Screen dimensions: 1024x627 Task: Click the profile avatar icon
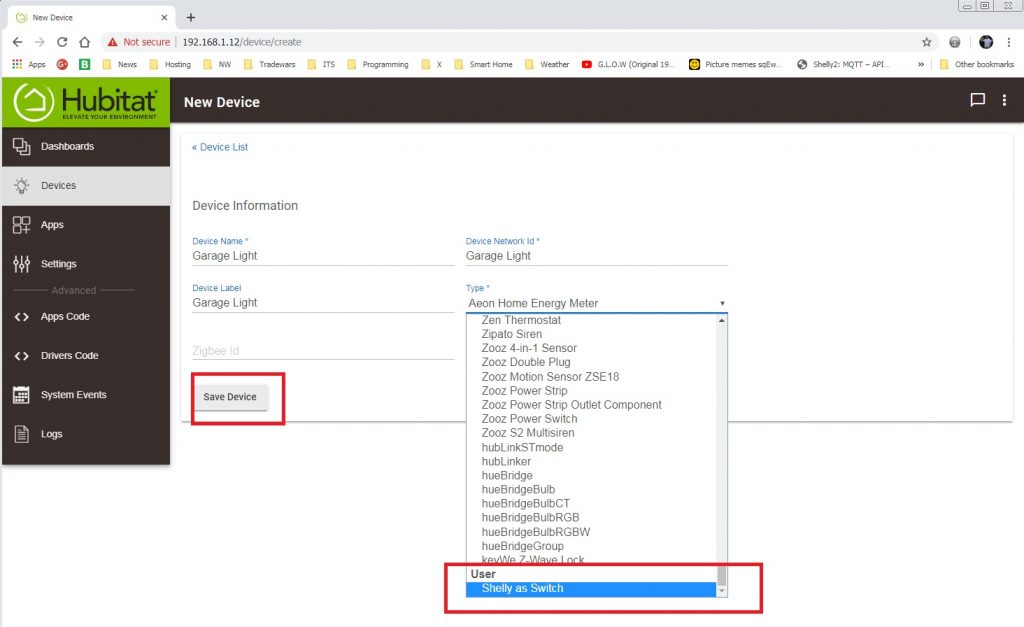[x=986, y=42]
